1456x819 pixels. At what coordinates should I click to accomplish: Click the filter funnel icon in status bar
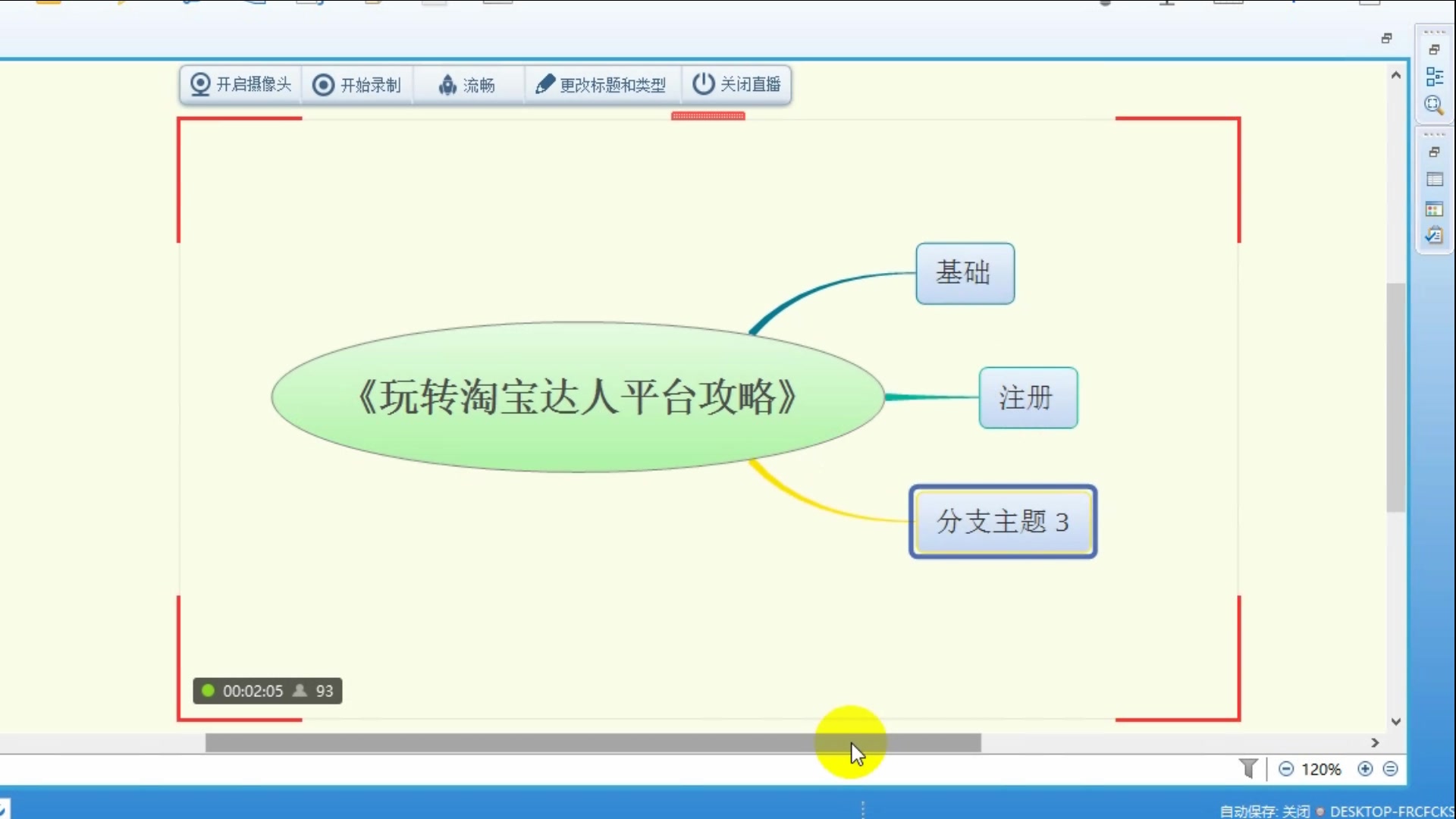[x=1248, y=769]
